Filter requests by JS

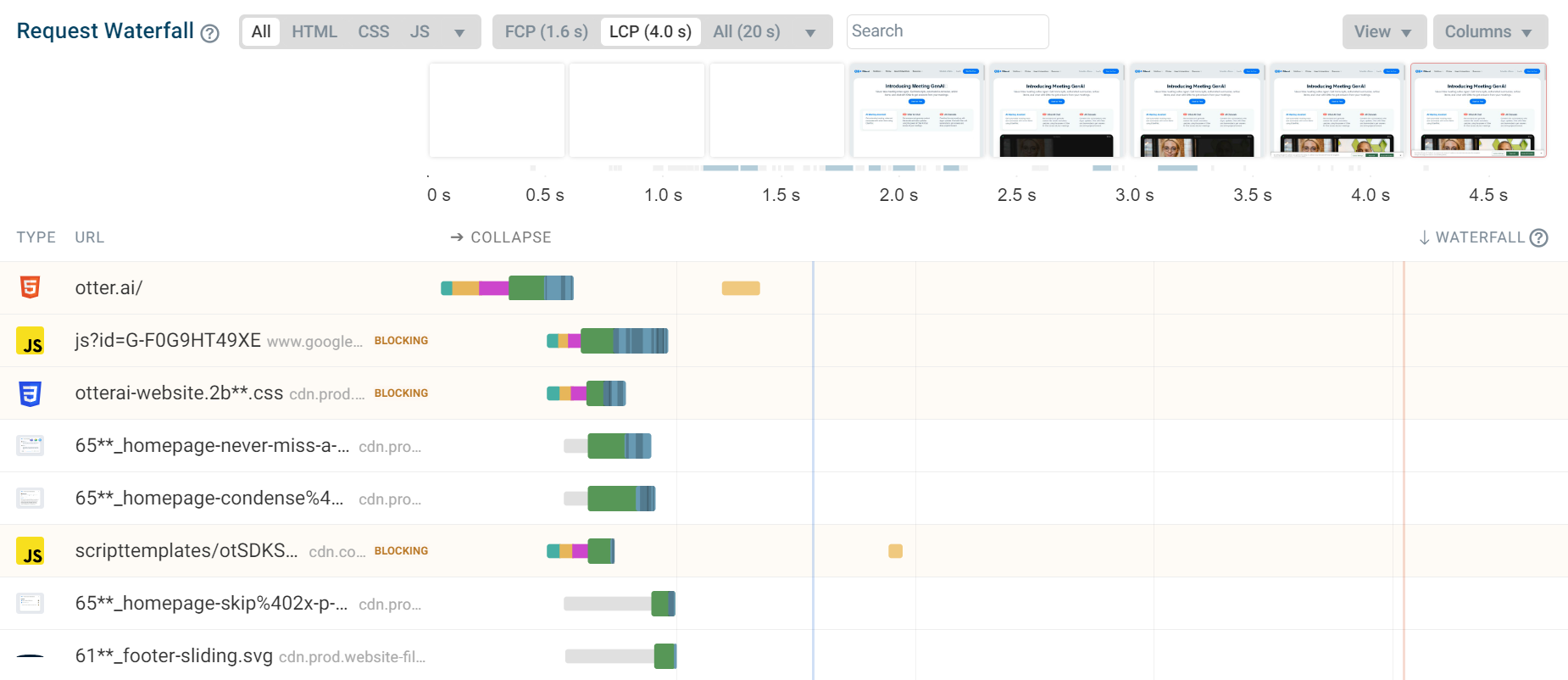[420, 31]
